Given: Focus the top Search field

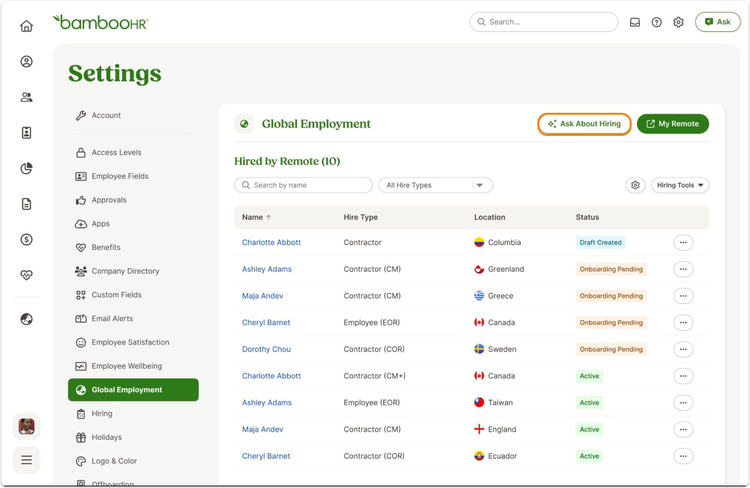Looking at the screenshot, I should (x=543, y=22).
